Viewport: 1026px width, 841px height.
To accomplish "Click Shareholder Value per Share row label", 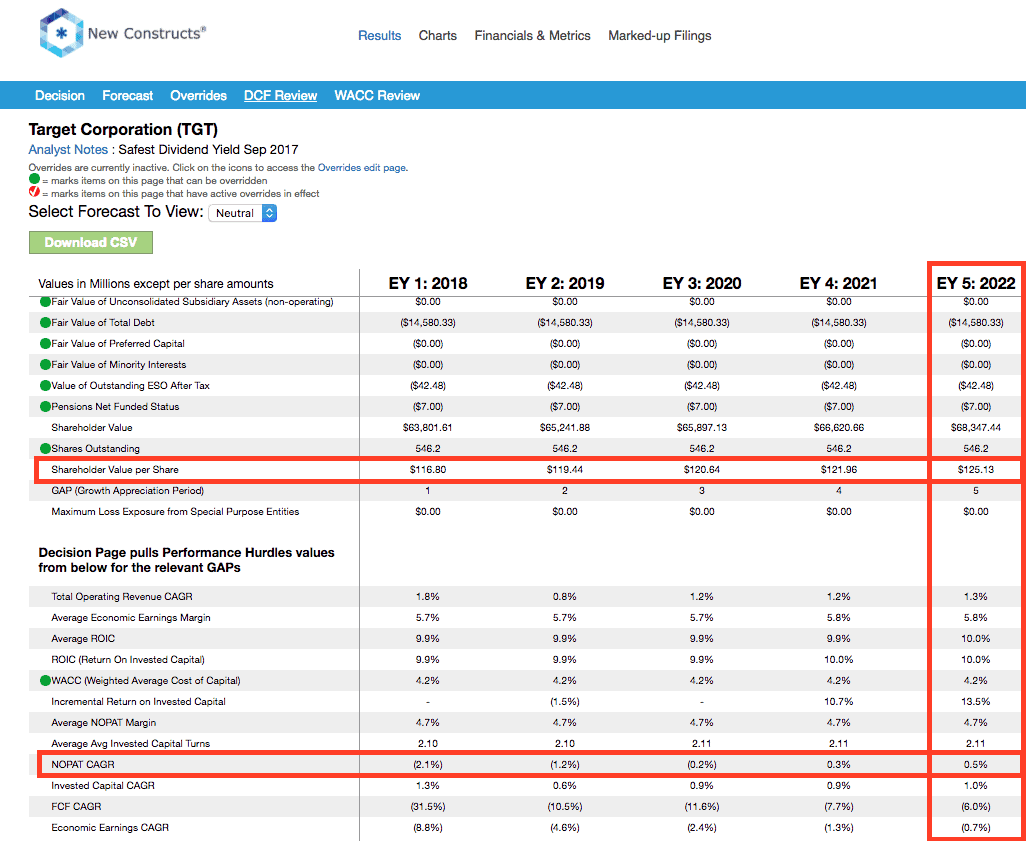I will coord(115,470).
